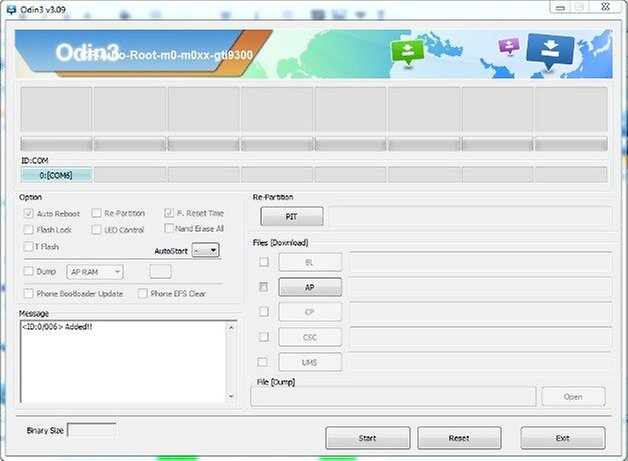Image resolution: width=628 pixels, height=461 pixels.
Task: Click the UMS file button
Action: tap(310, 362)
